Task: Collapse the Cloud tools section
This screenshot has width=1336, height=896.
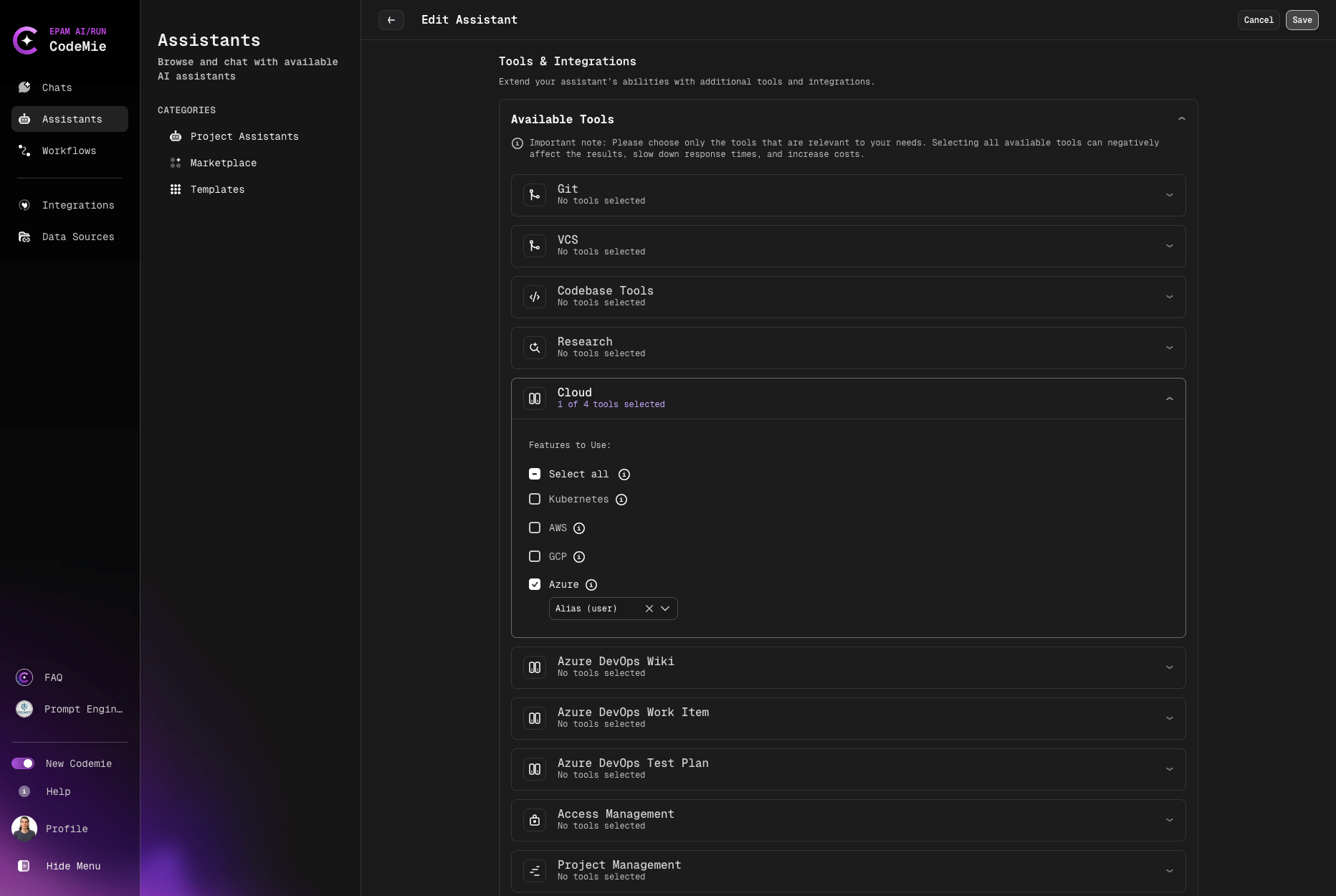Action: coord(1169,399)
